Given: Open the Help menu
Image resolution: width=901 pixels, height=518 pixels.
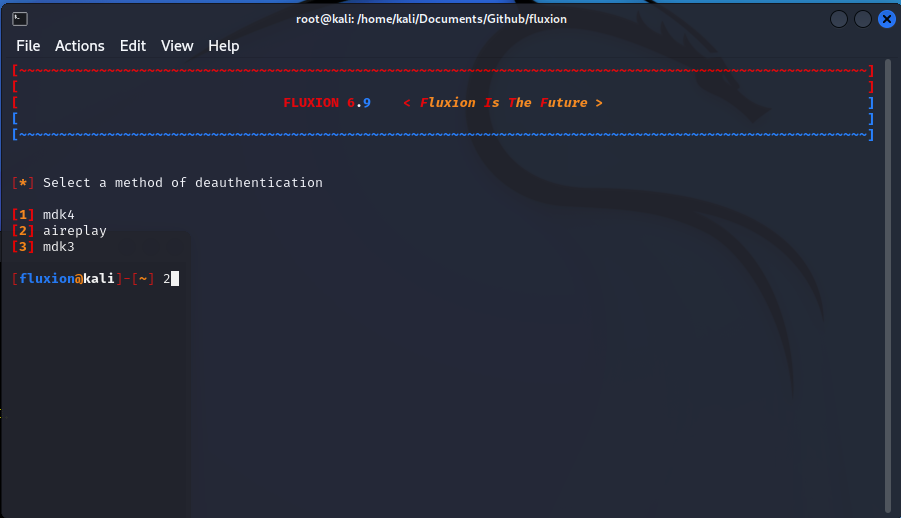Looking at the screenshot, I should [x=224, y=46].
